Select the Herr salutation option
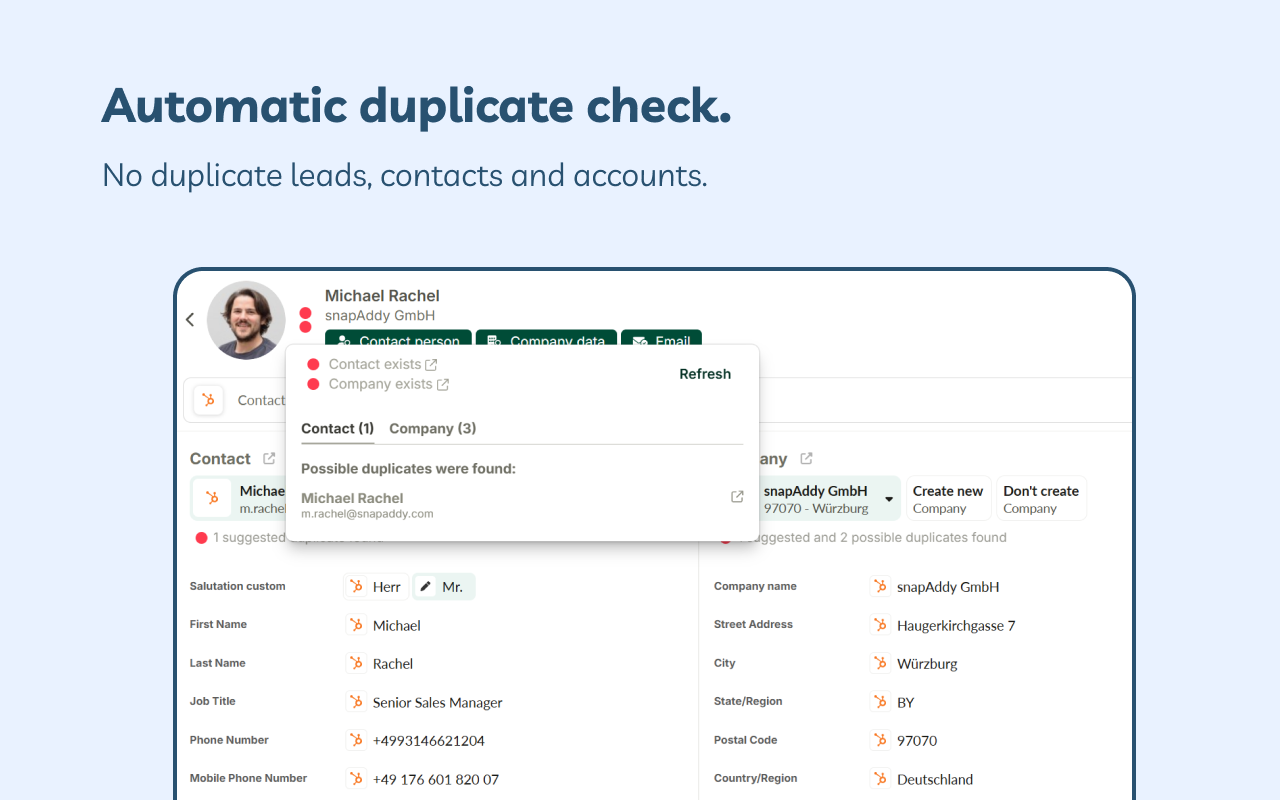Screen dimensions: 1280x800 click(376, 587)
